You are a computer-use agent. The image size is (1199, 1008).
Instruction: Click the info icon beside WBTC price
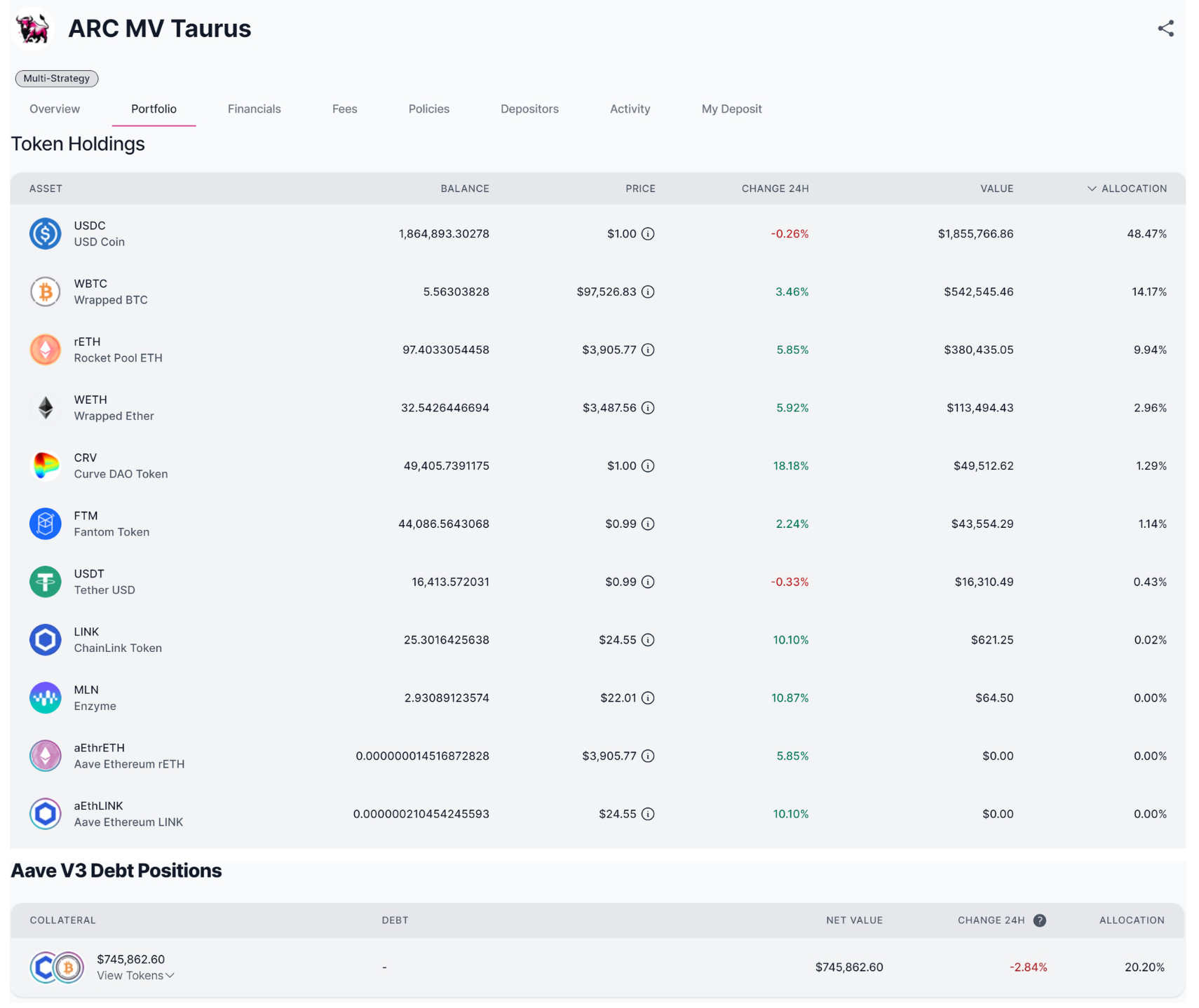648,292
